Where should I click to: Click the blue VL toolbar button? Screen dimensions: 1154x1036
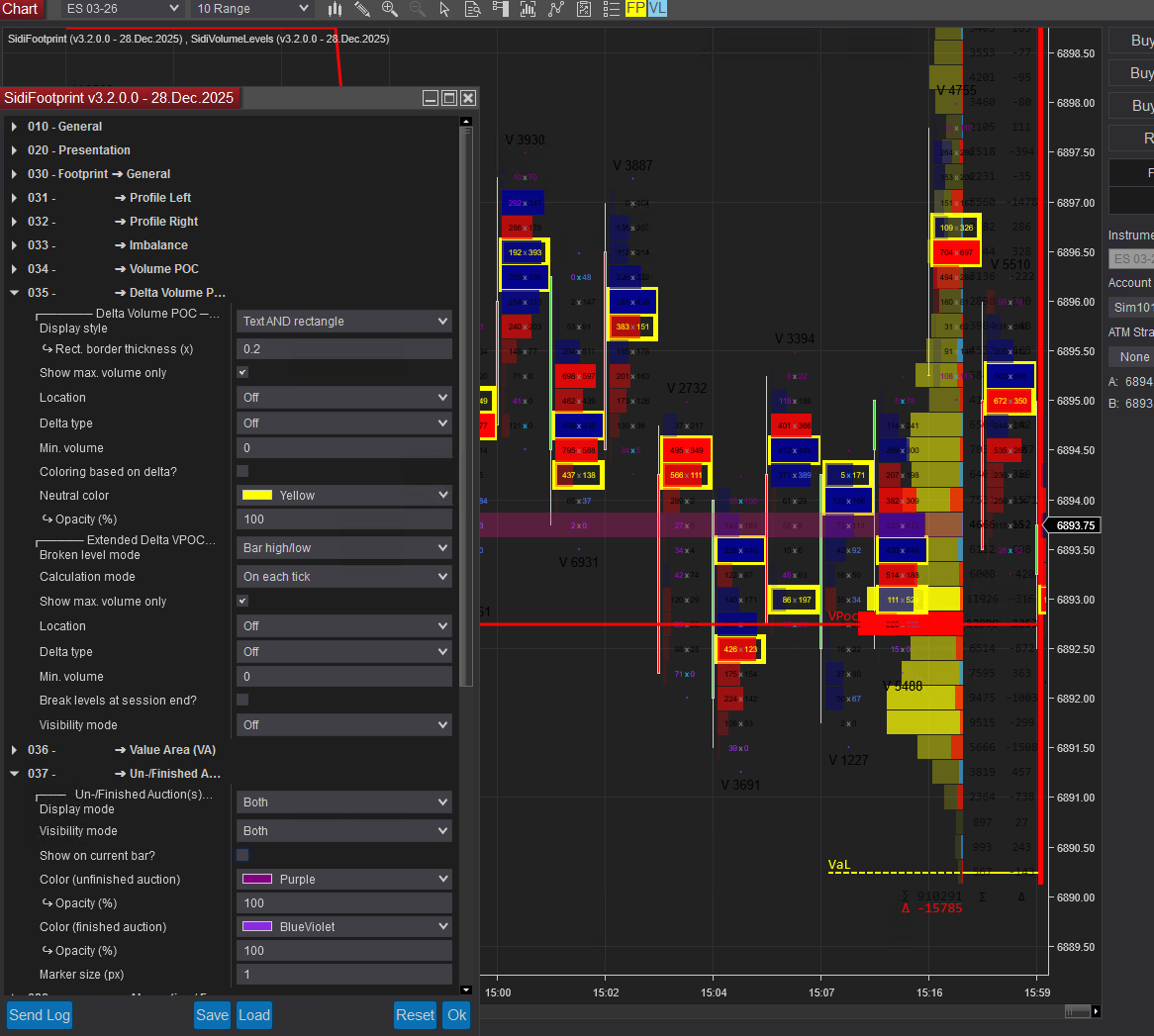click(657, 9)
